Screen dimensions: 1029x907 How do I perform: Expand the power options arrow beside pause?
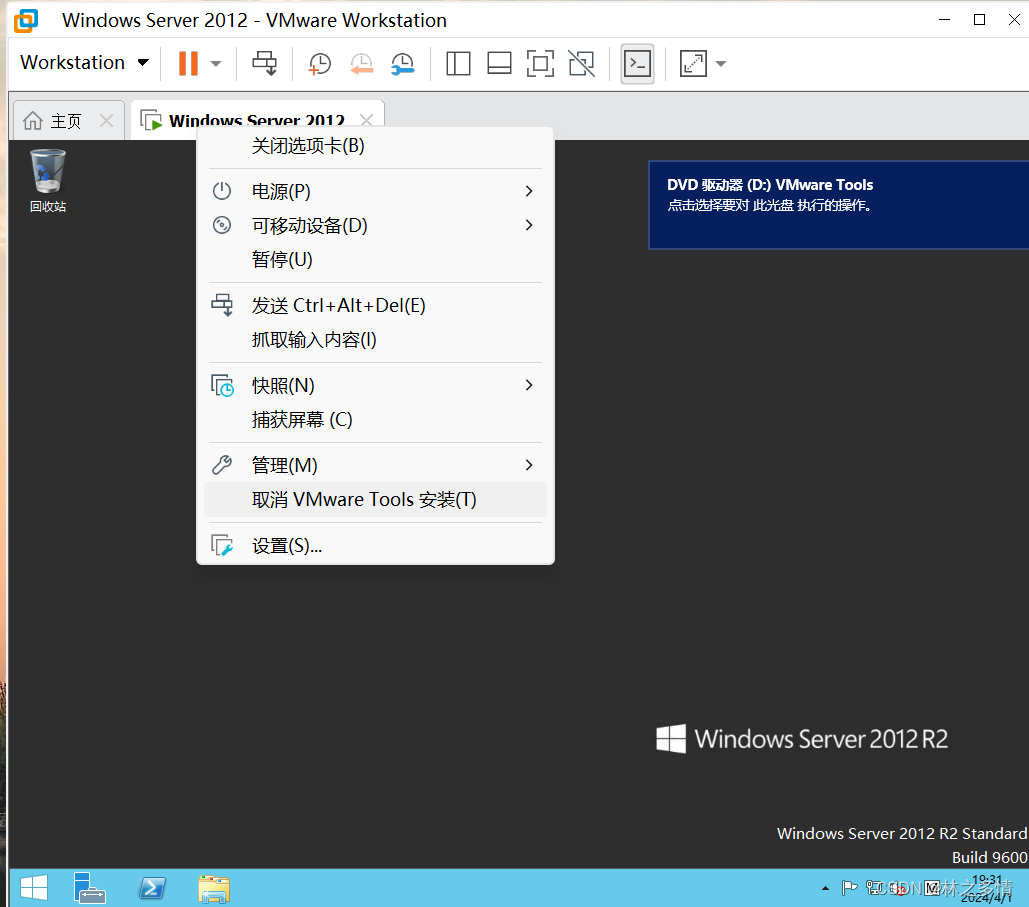[x=216, y=64]
